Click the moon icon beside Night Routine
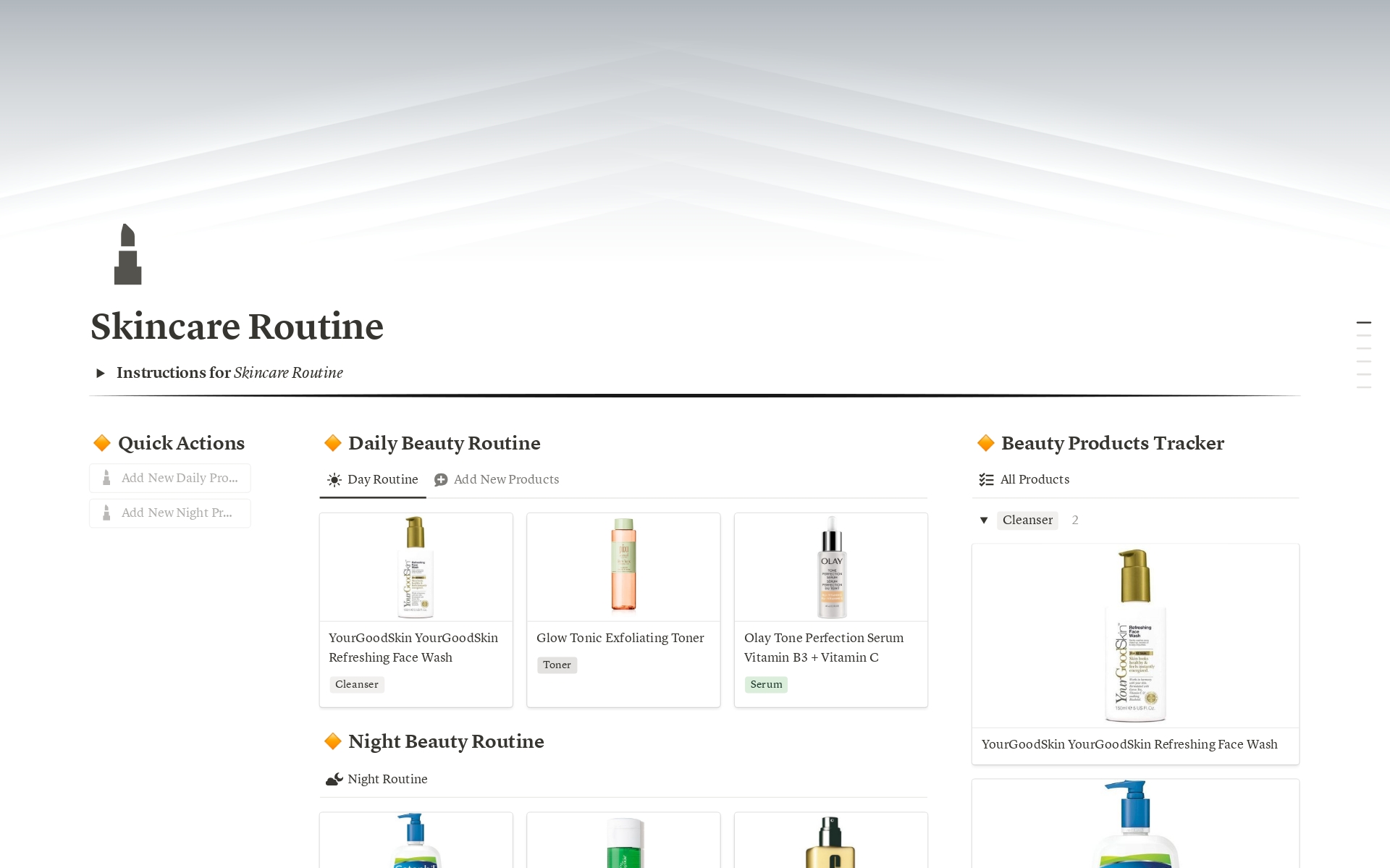This screenshot has height=868, width=1390. point(334,780)
